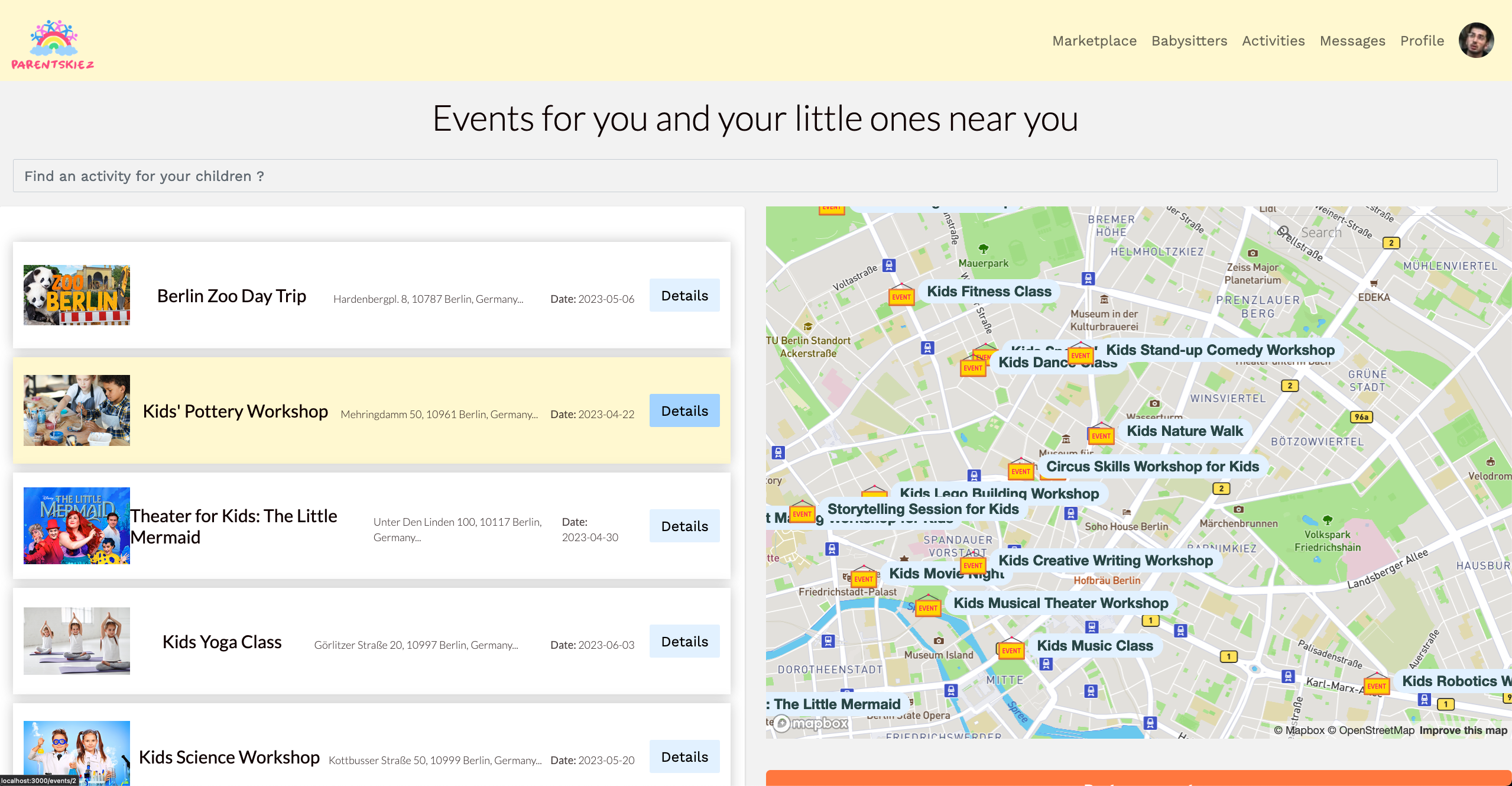This screenshot has height=786, width=1512.
Task: Click the Little Mermaid poster thumbnail
Action: (77, 526)
